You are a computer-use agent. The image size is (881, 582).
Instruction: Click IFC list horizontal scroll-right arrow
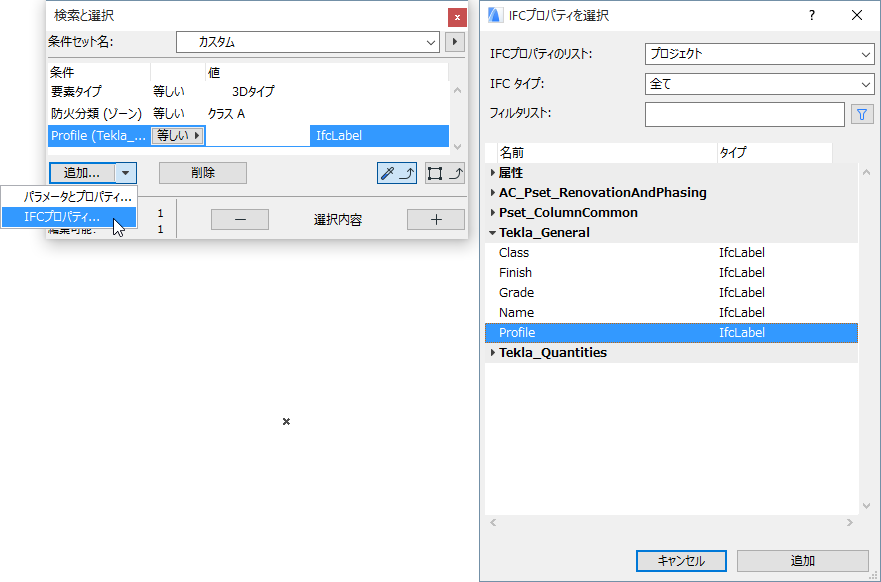850,522
